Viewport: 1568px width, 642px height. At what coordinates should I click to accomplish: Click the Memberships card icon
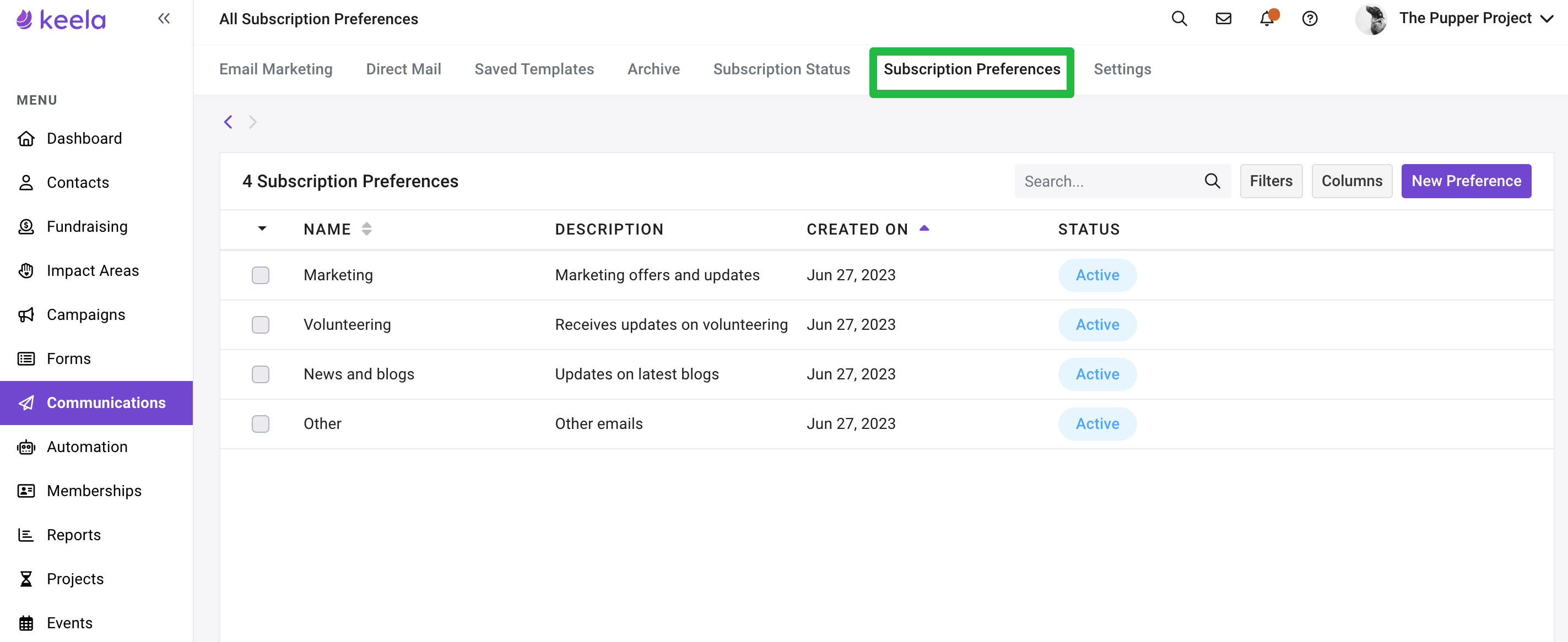click(25, 491)
